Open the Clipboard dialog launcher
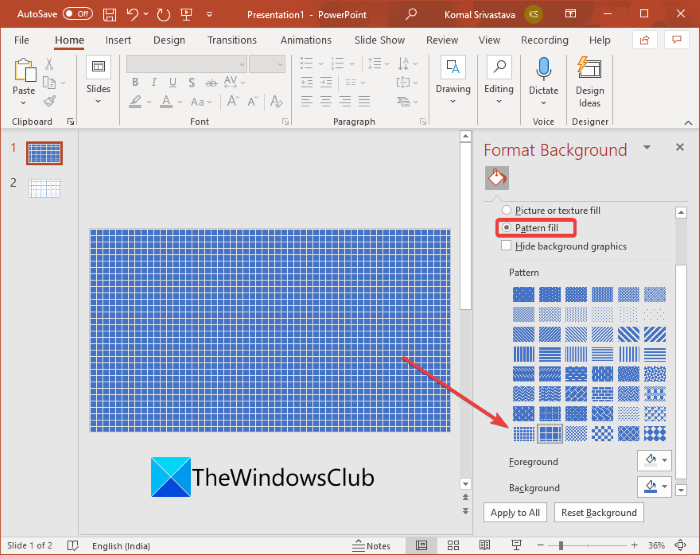Screen dimensions: 700x555 70,121
